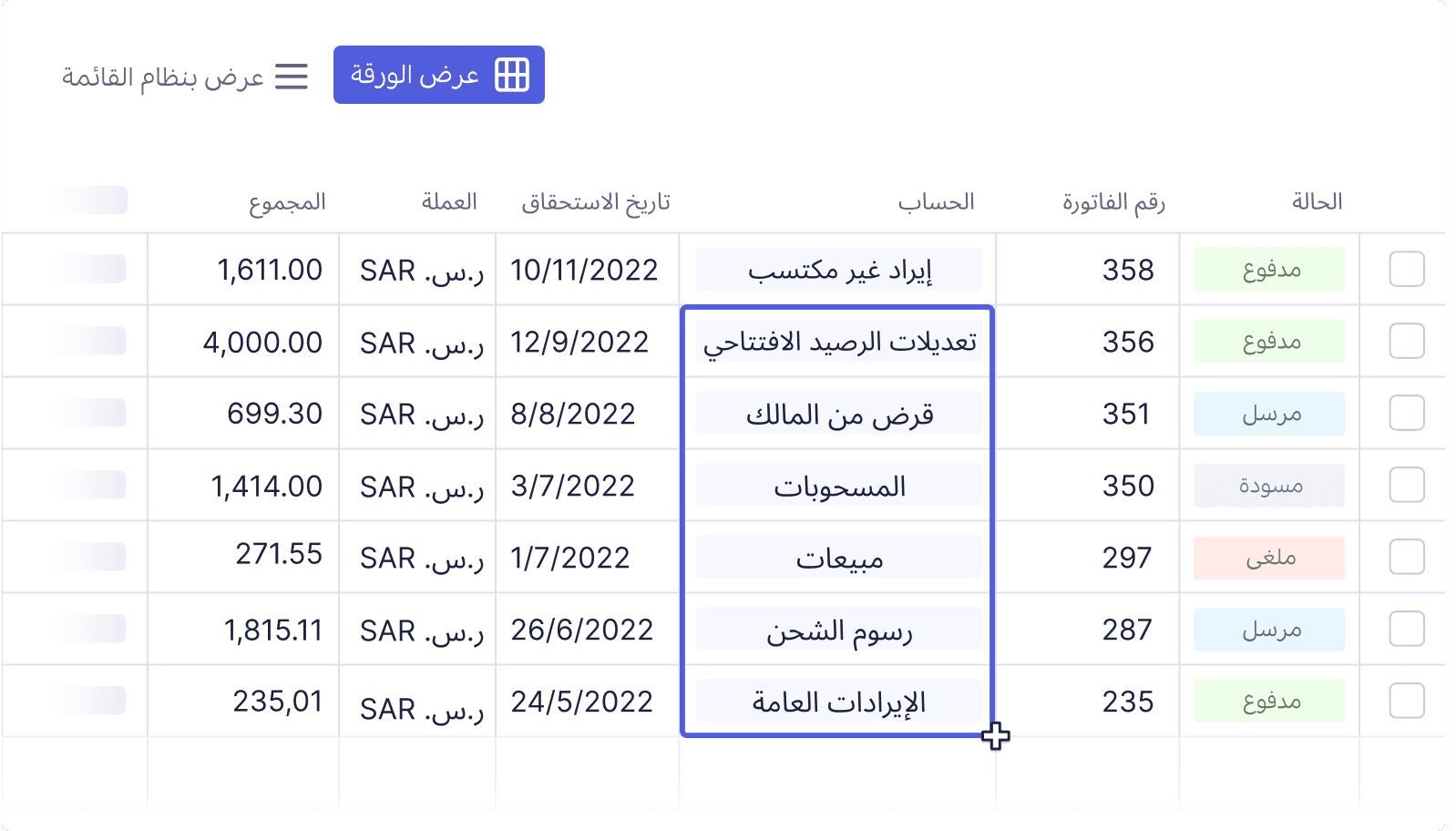Click the fill handle cross cursor
Viewport: 1456px width, 831px height.
click(995, 735)
